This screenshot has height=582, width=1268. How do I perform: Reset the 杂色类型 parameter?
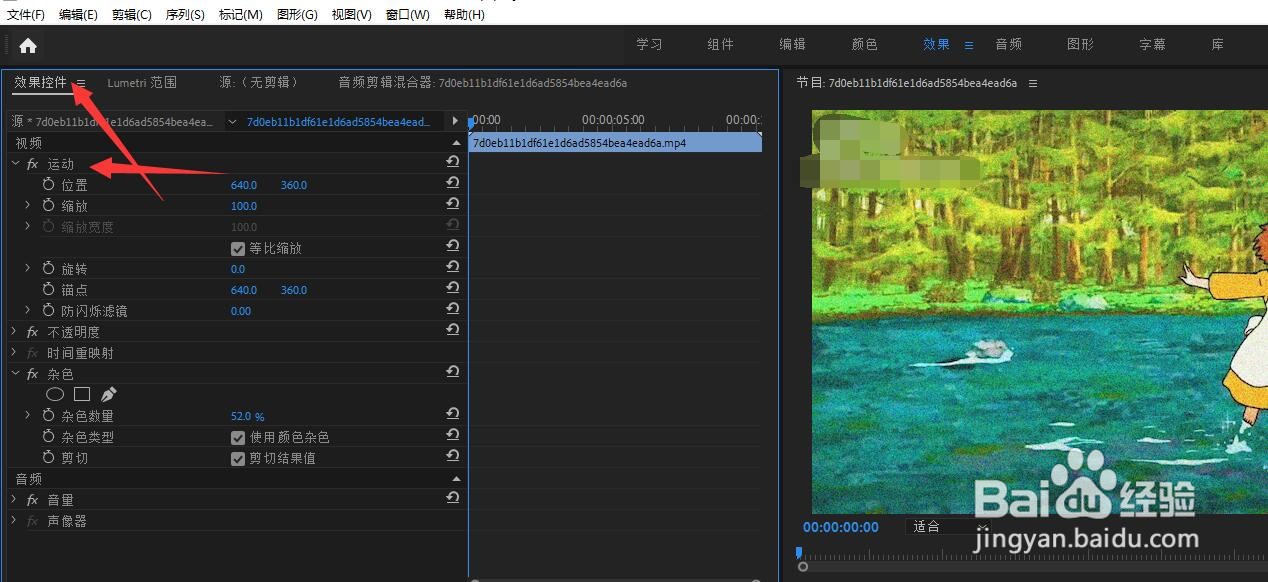453,435
